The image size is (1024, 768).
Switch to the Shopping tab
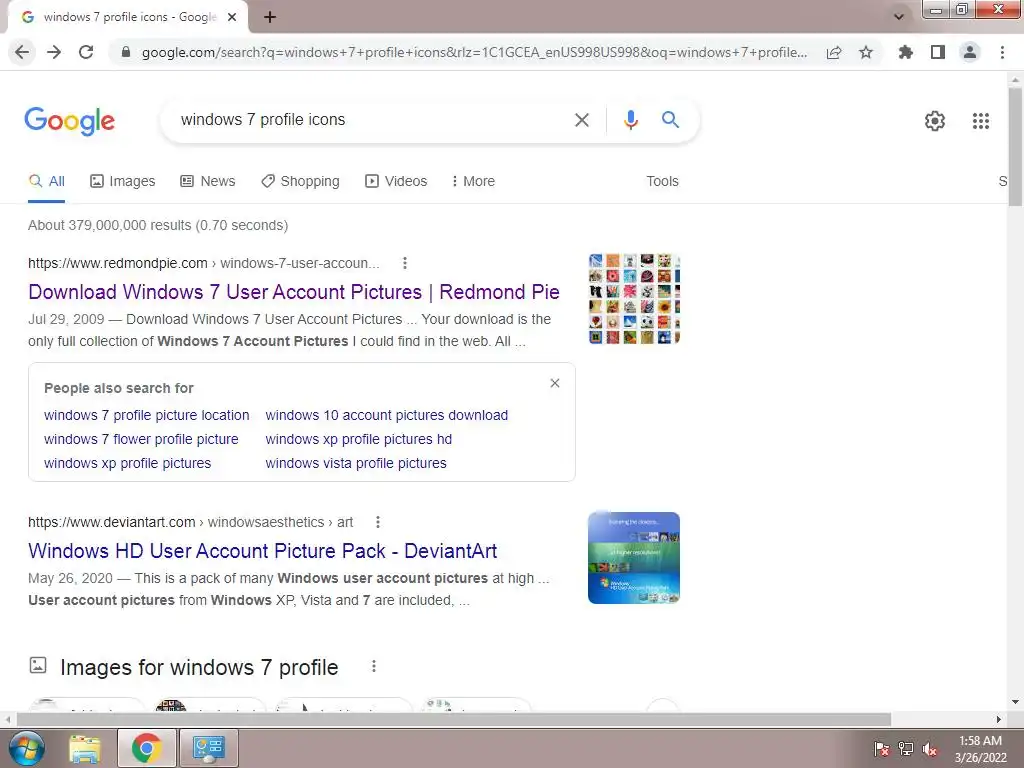[x=300, y=181]
